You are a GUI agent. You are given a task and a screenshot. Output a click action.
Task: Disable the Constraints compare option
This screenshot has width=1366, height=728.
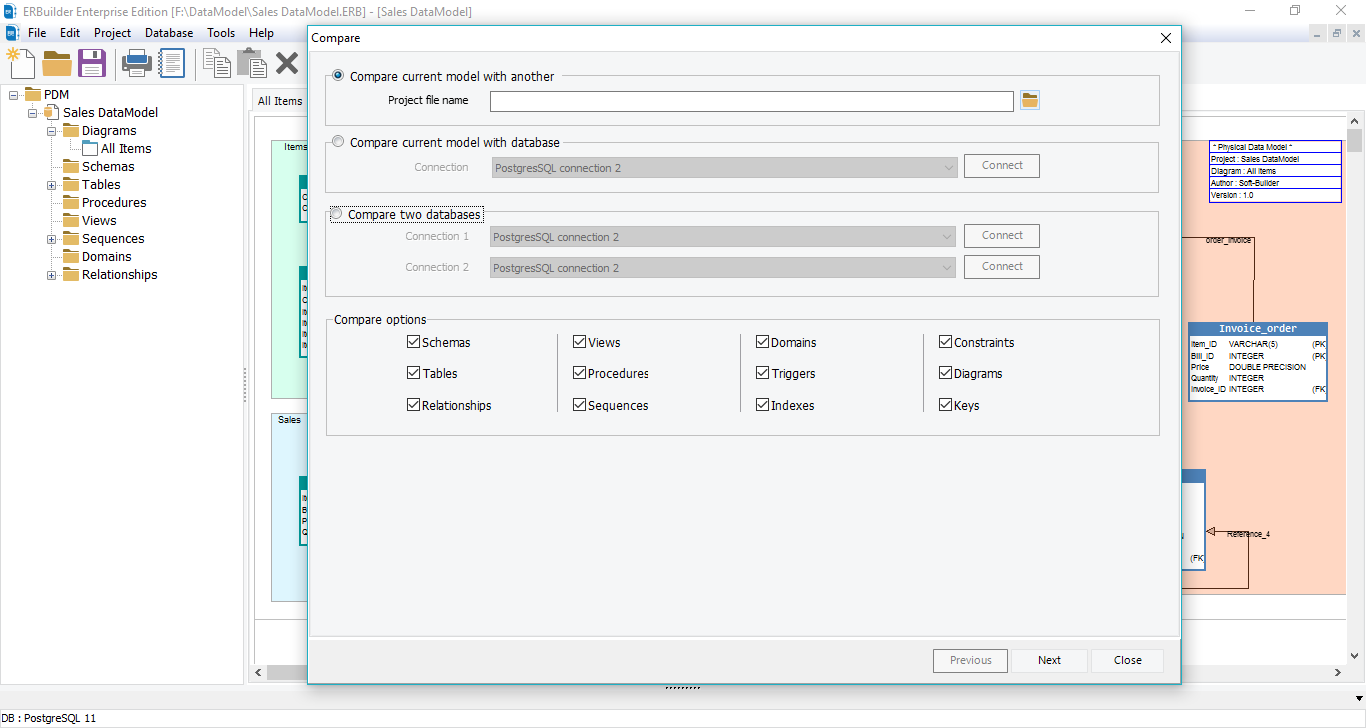(945, 342)
